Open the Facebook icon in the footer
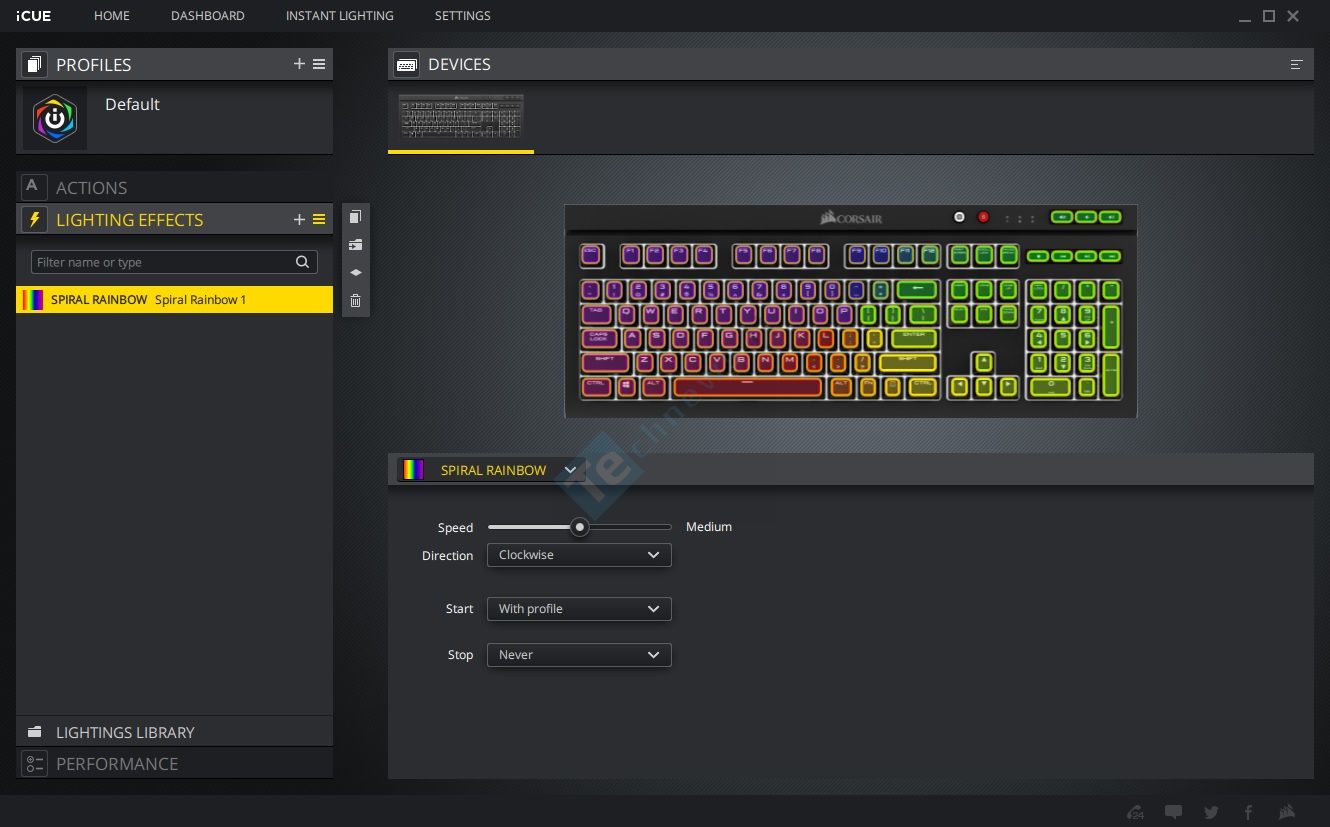This screenshot has height=827, width=1330. tap(1248, 812)
